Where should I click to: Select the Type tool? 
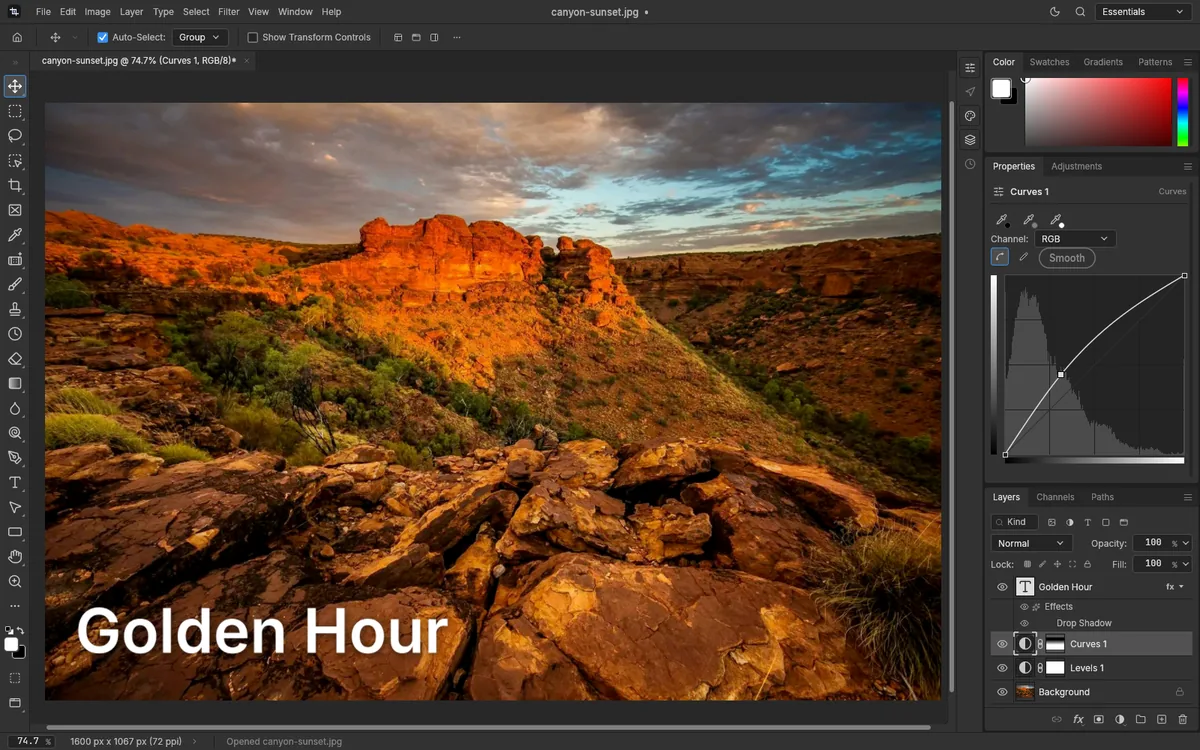click(x=15, y=483)
